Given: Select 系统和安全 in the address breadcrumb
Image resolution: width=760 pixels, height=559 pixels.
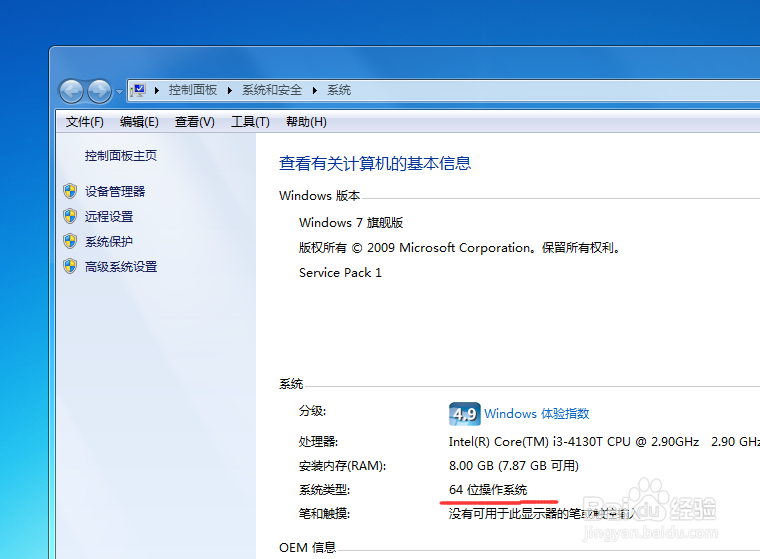Looking at the screenshot, I should tap(272, 90).
